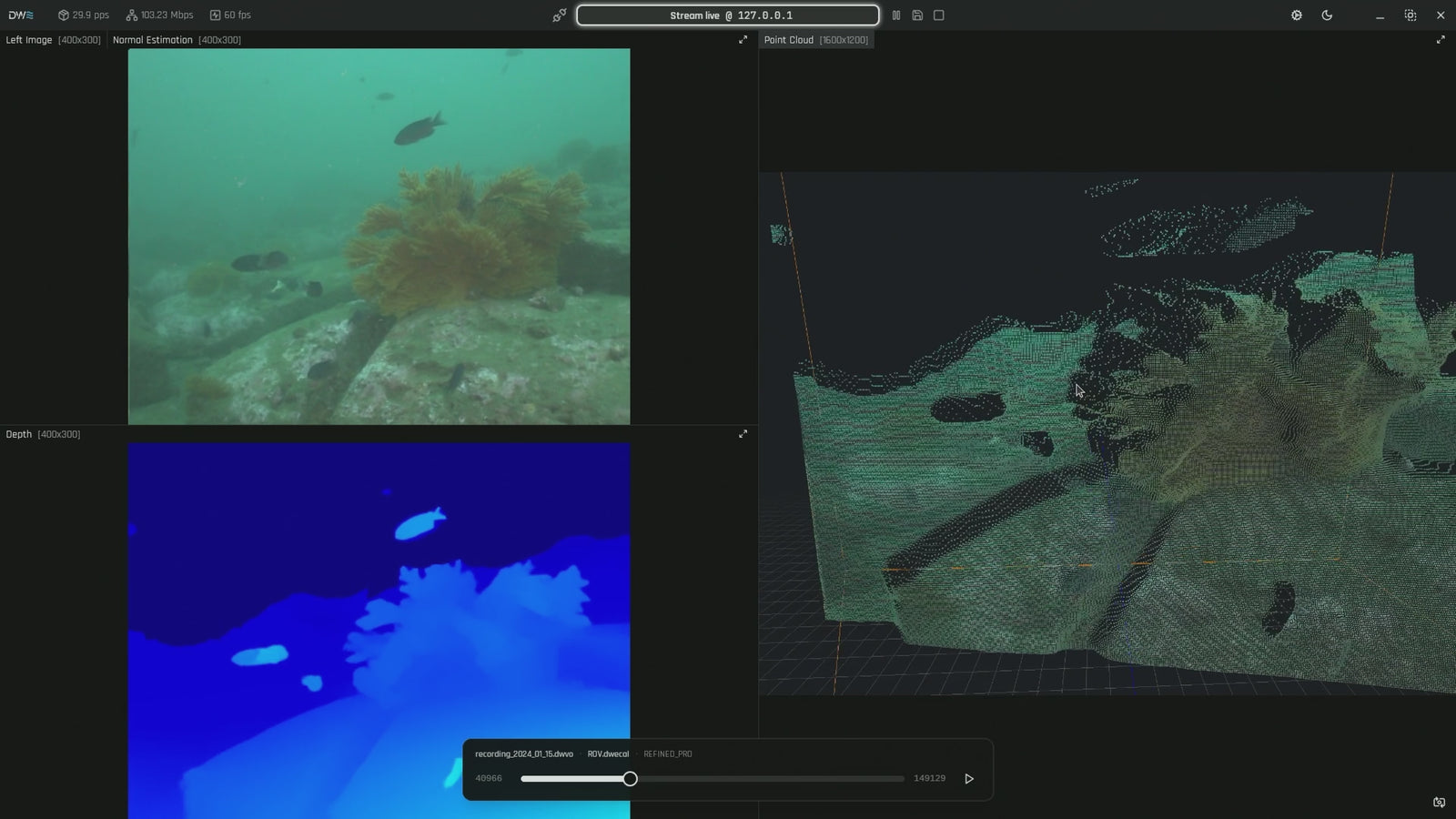Click the recording_2024_01_15.dwvo file label

point(524,754)
